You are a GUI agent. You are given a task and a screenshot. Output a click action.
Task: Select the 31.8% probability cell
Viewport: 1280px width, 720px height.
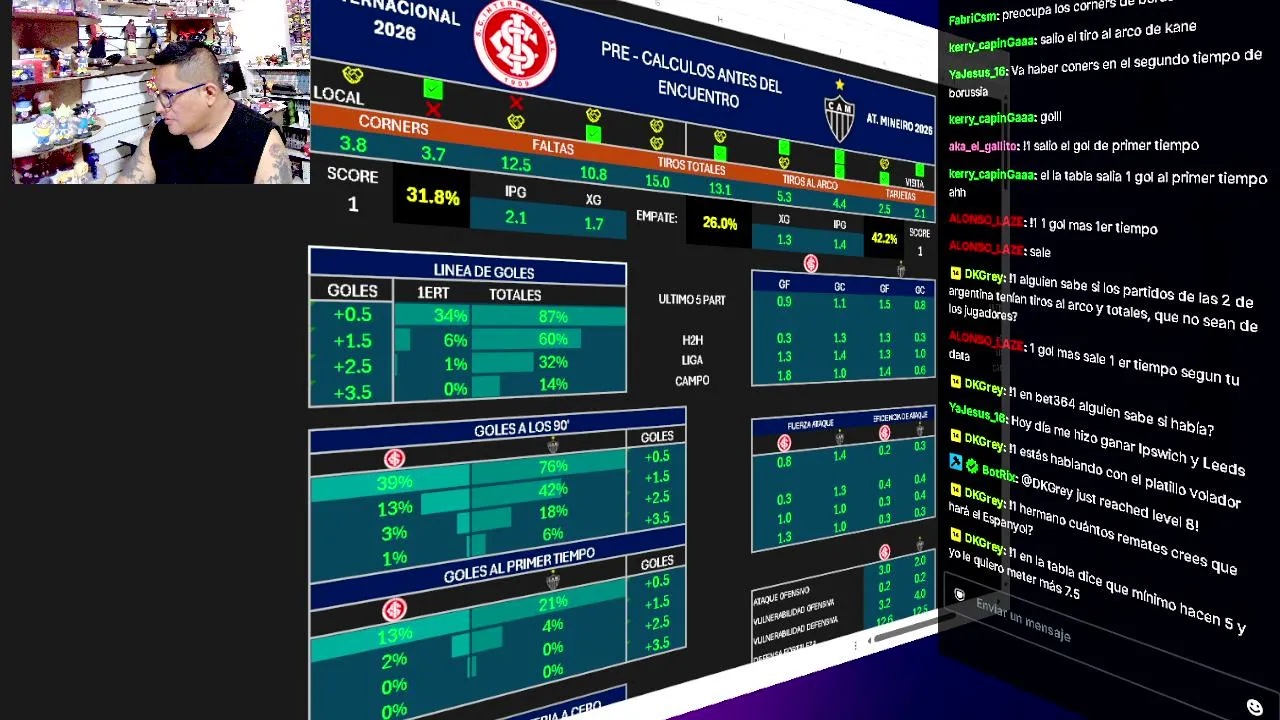pos(433,197)
